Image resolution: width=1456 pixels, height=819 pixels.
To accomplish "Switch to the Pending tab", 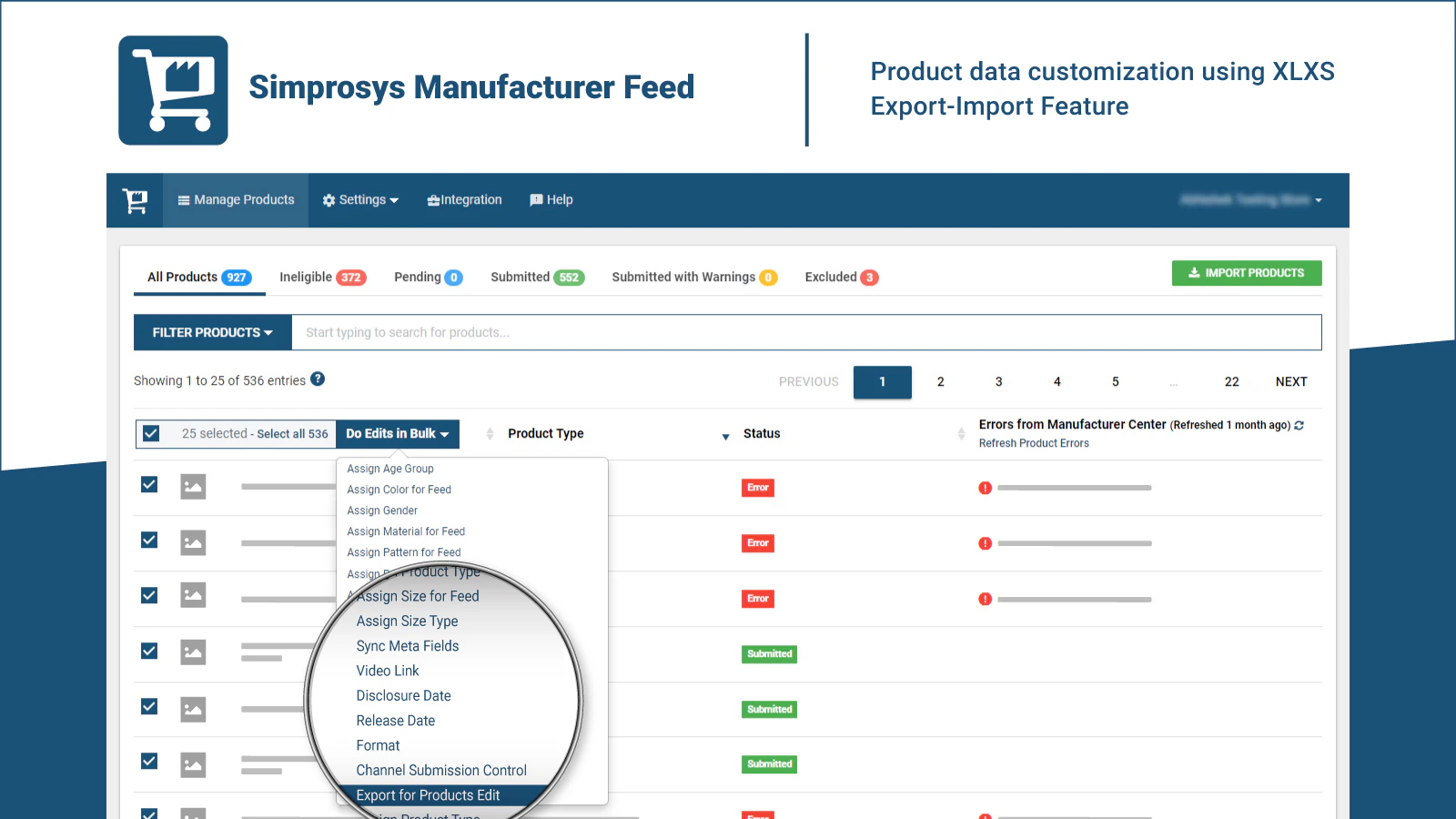I will point(429,278).
